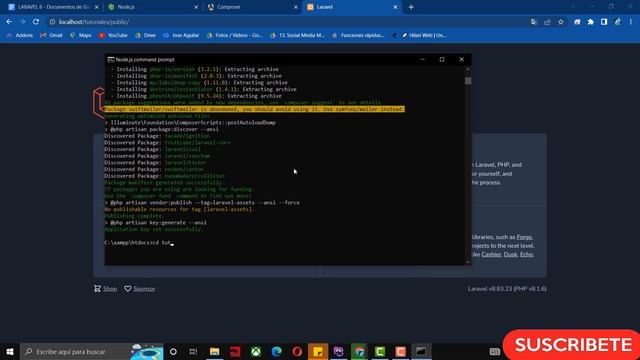Open Opera browser from taskbar
The image size is (640, 360).
[297, 351]
